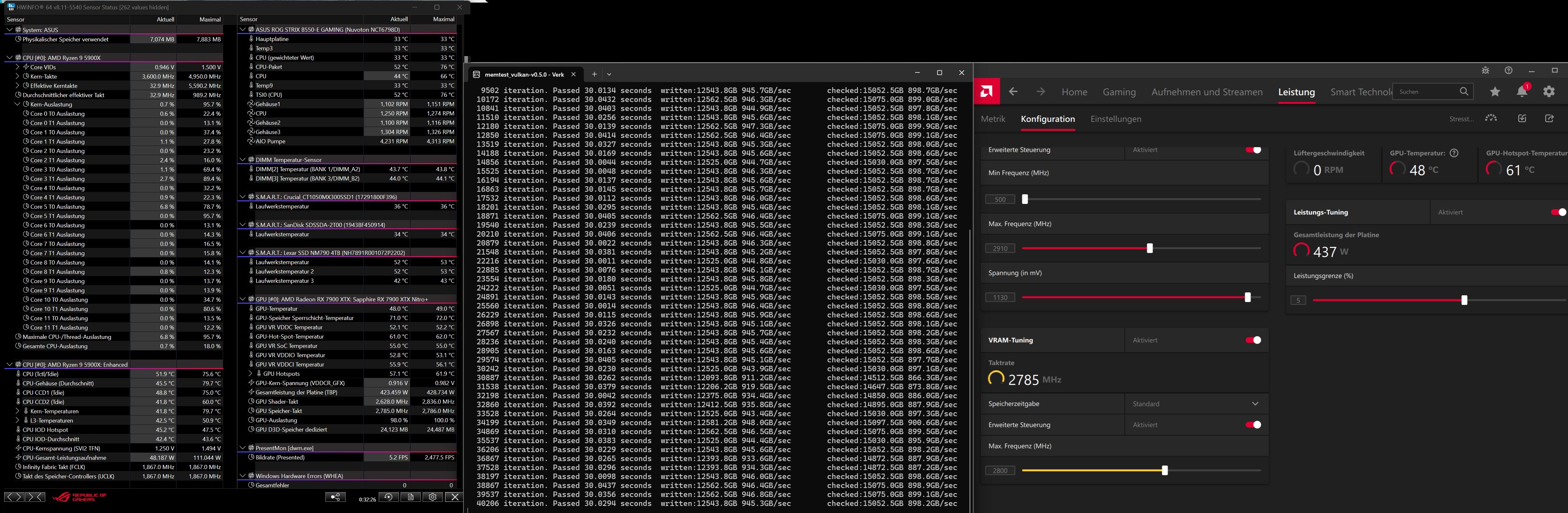Toggle VRAM-Tuning switch off
Viewport: 1568px width, 513px height.
1253,341
